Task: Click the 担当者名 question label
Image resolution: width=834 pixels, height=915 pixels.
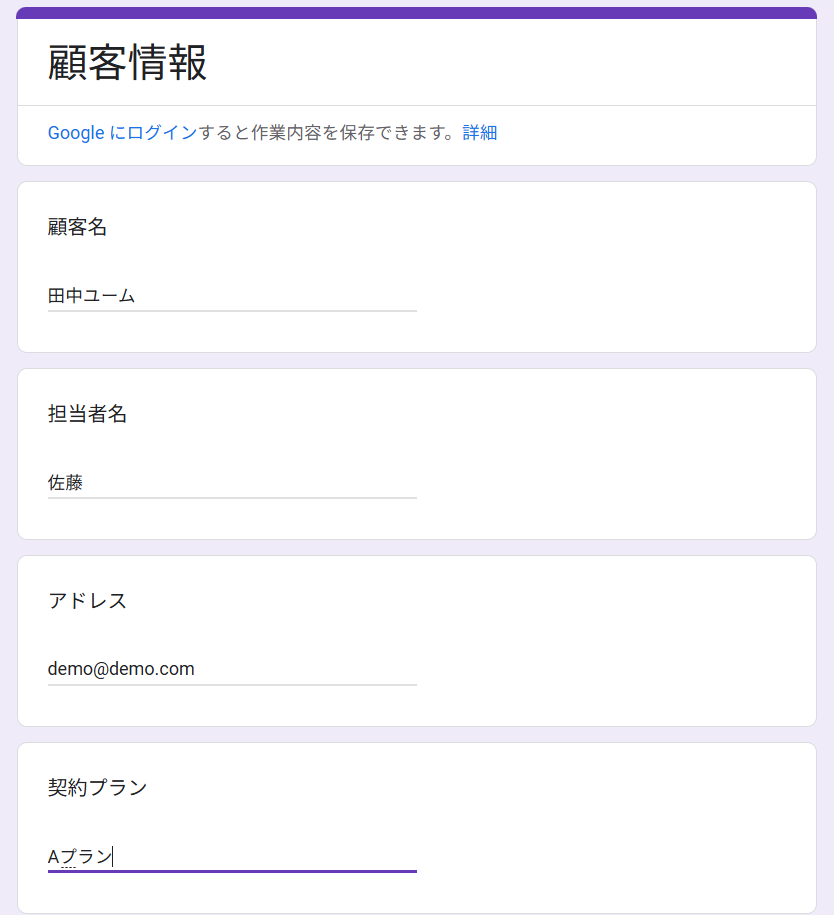Action: [87, 414]
